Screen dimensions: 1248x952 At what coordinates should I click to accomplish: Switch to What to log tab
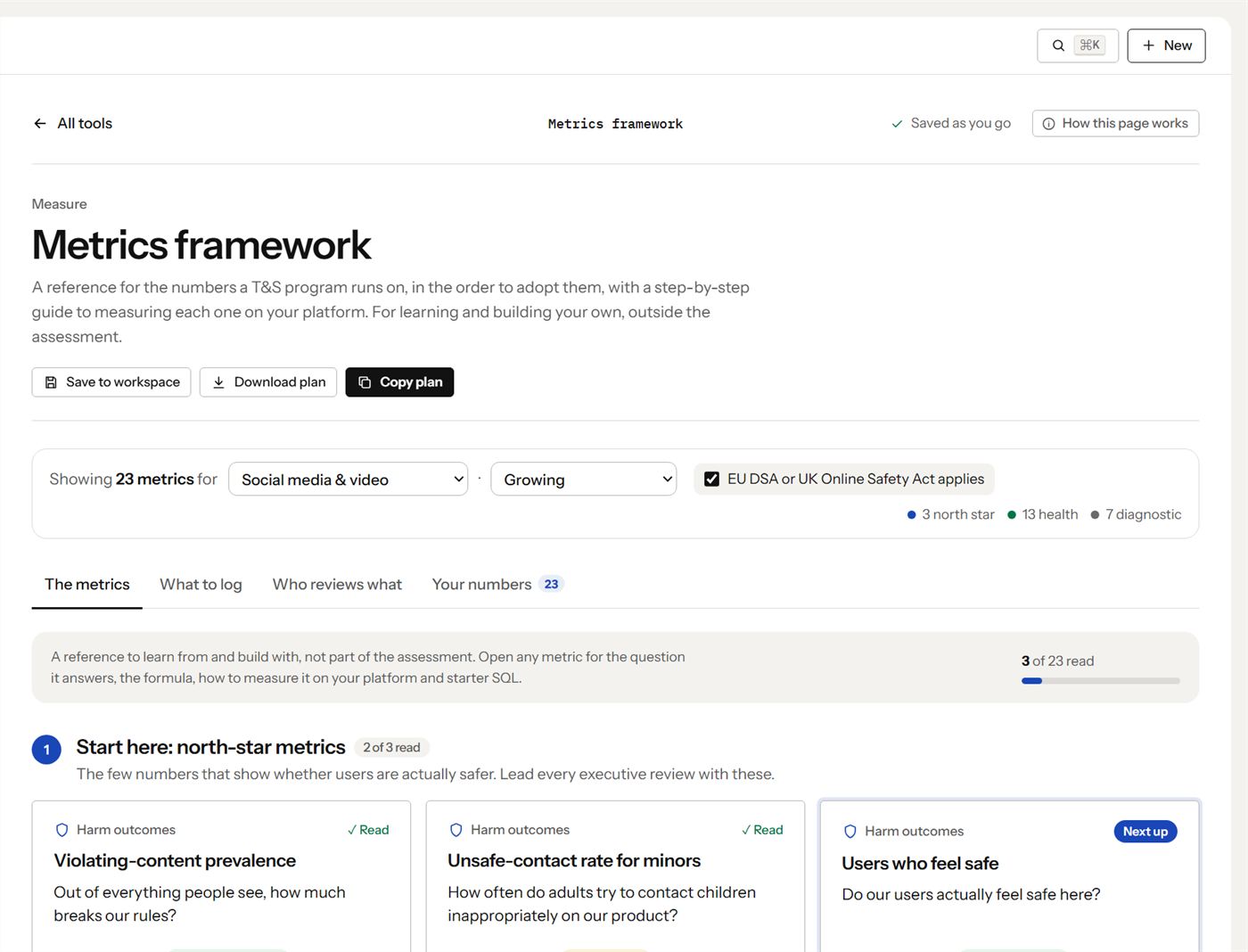(x=201, y=585)
